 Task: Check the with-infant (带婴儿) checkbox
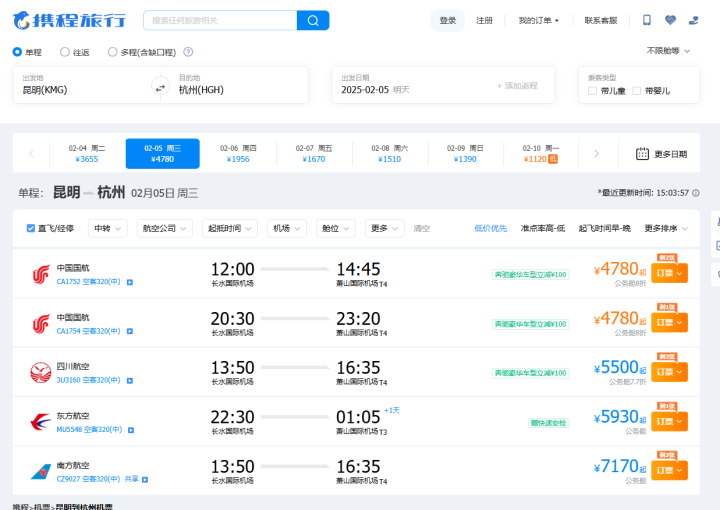636,91
